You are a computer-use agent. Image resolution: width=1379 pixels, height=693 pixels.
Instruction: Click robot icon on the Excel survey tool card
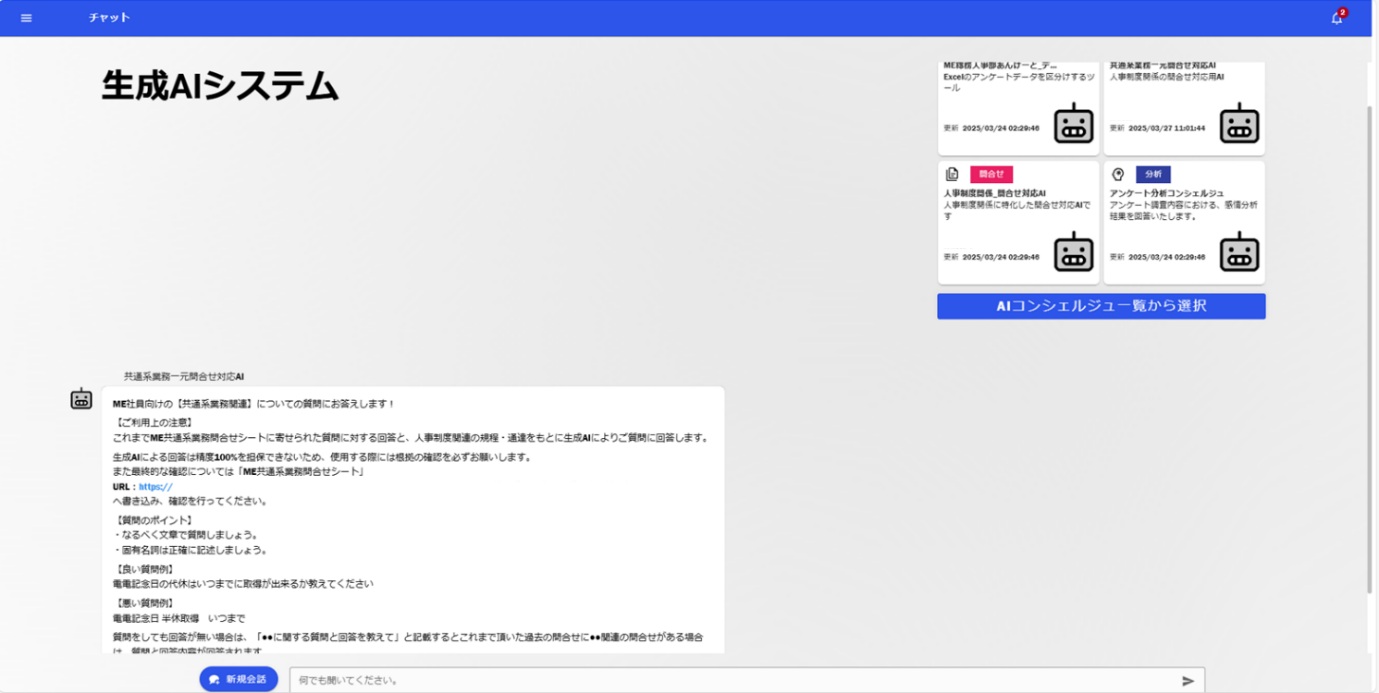(x=1074, y=123)
